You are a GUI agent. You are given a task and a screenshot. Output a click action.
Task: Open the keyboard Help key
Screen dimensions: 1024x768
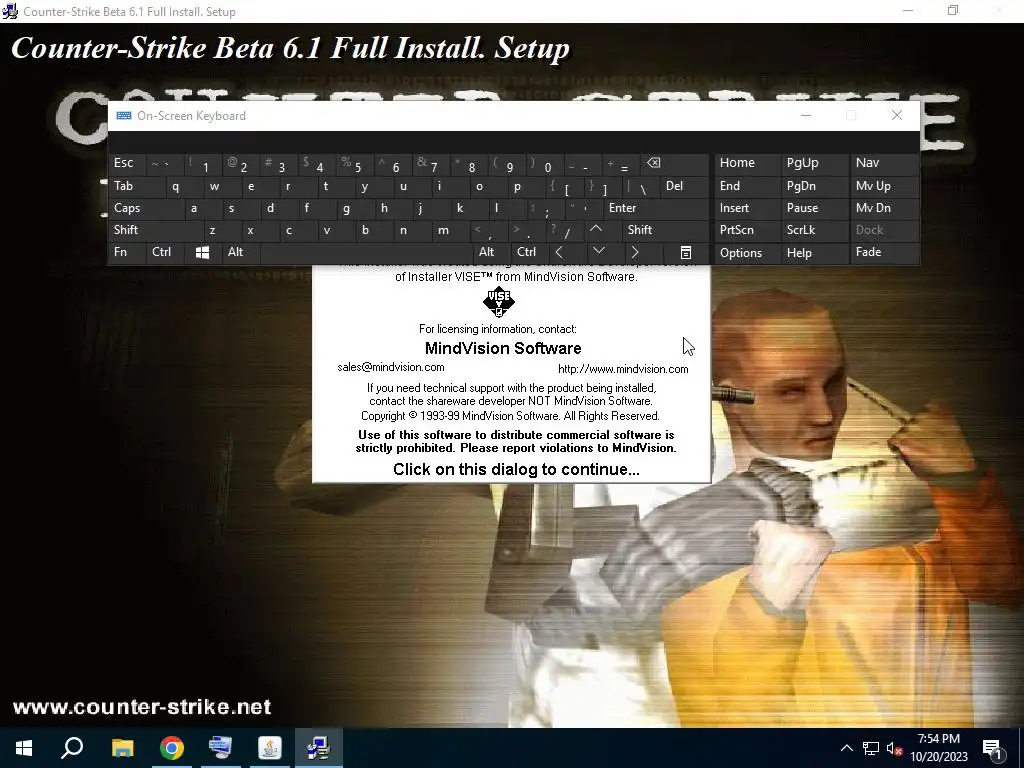tap(815, 253)
